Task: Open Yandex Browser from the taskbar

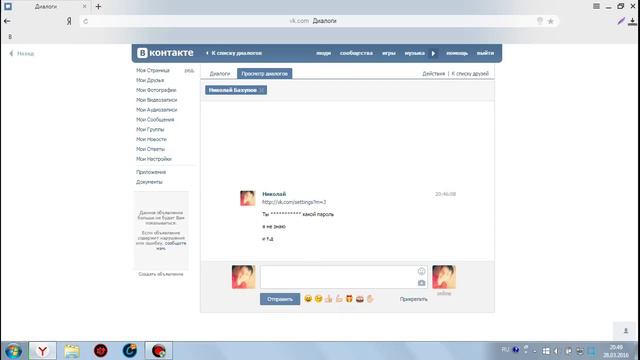Action: tap(42, 351)
